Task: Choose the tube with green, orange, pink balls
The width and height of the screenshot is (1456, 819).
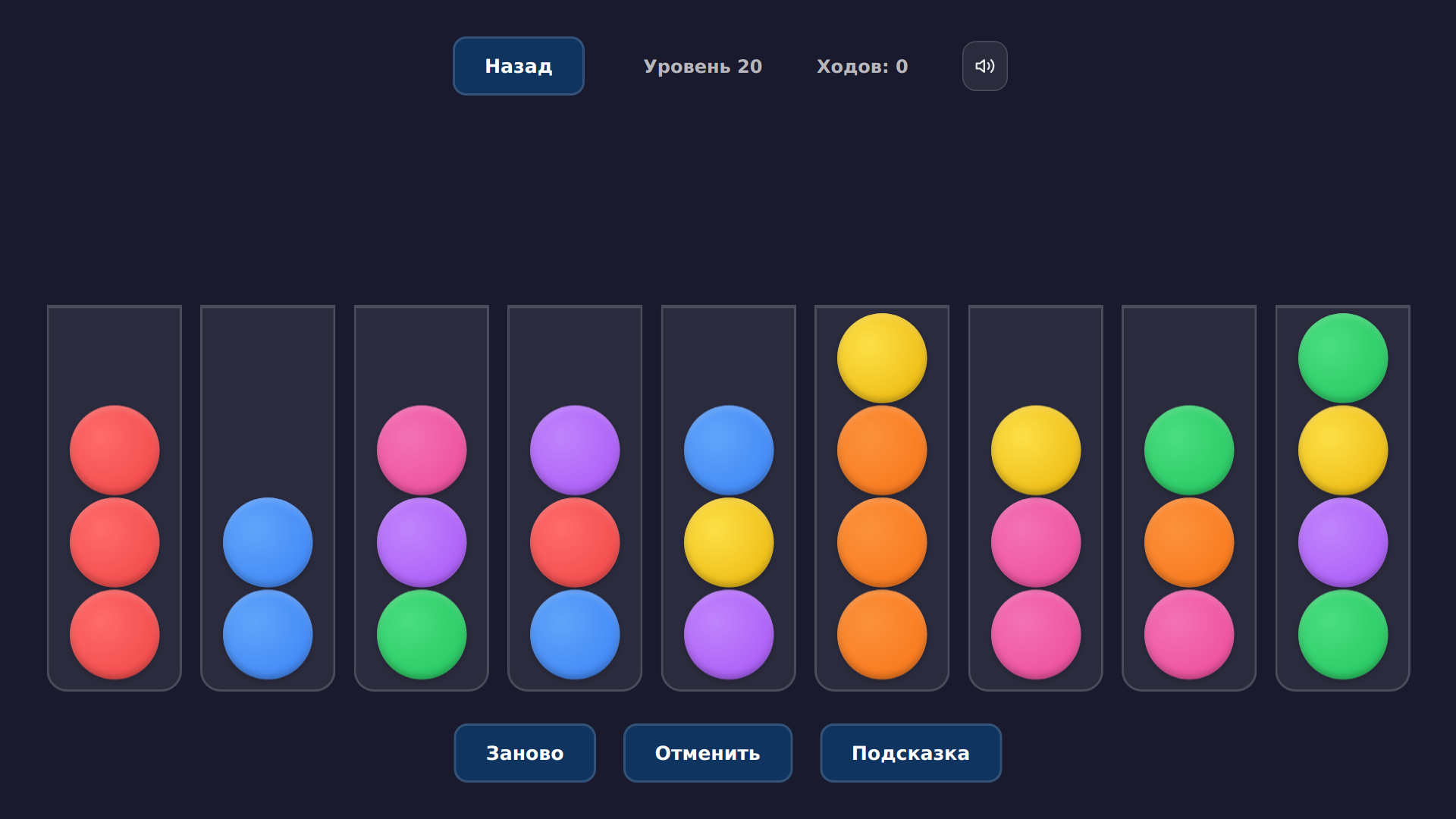Action: 1189,498
